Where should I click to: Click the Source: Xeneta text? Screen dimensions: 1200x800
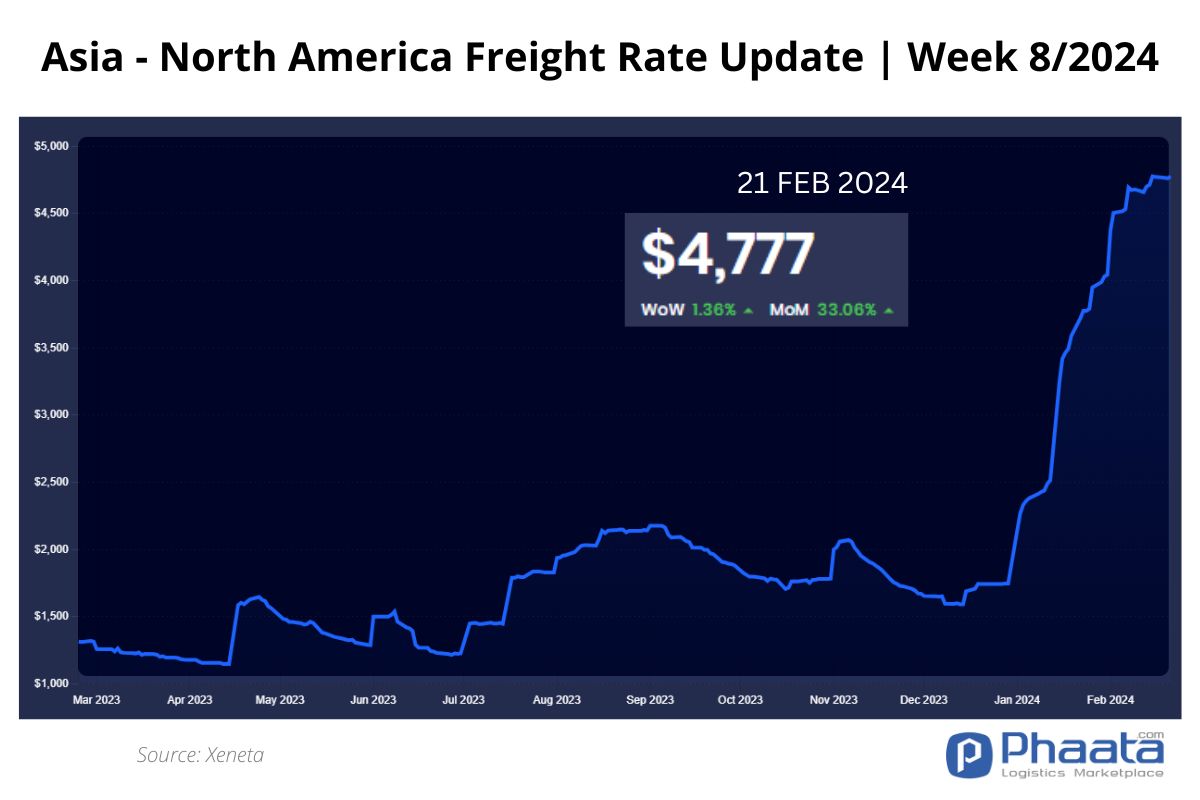pos(200,755)
